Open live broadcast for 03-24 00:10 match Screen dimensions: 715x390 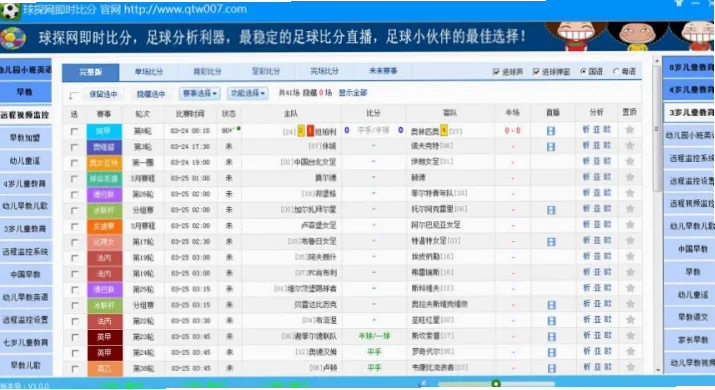(551, 131)
